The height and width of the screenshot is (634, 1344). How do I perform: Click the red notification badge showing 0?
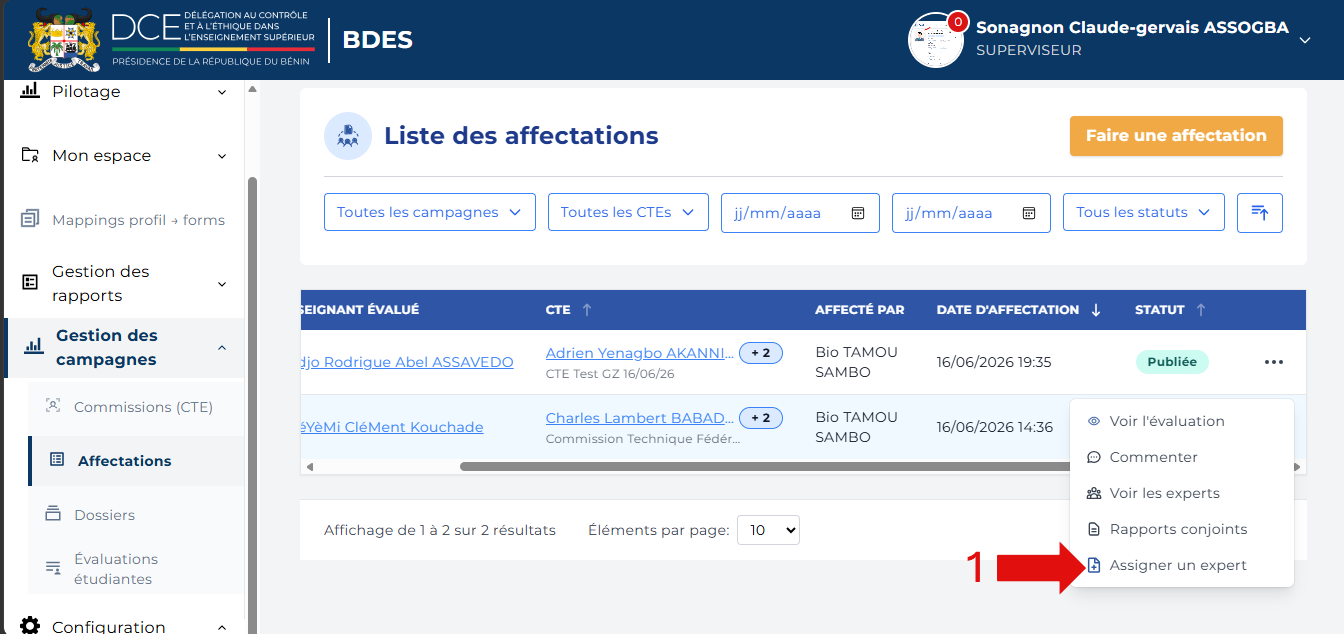click(x=958, y=21)
